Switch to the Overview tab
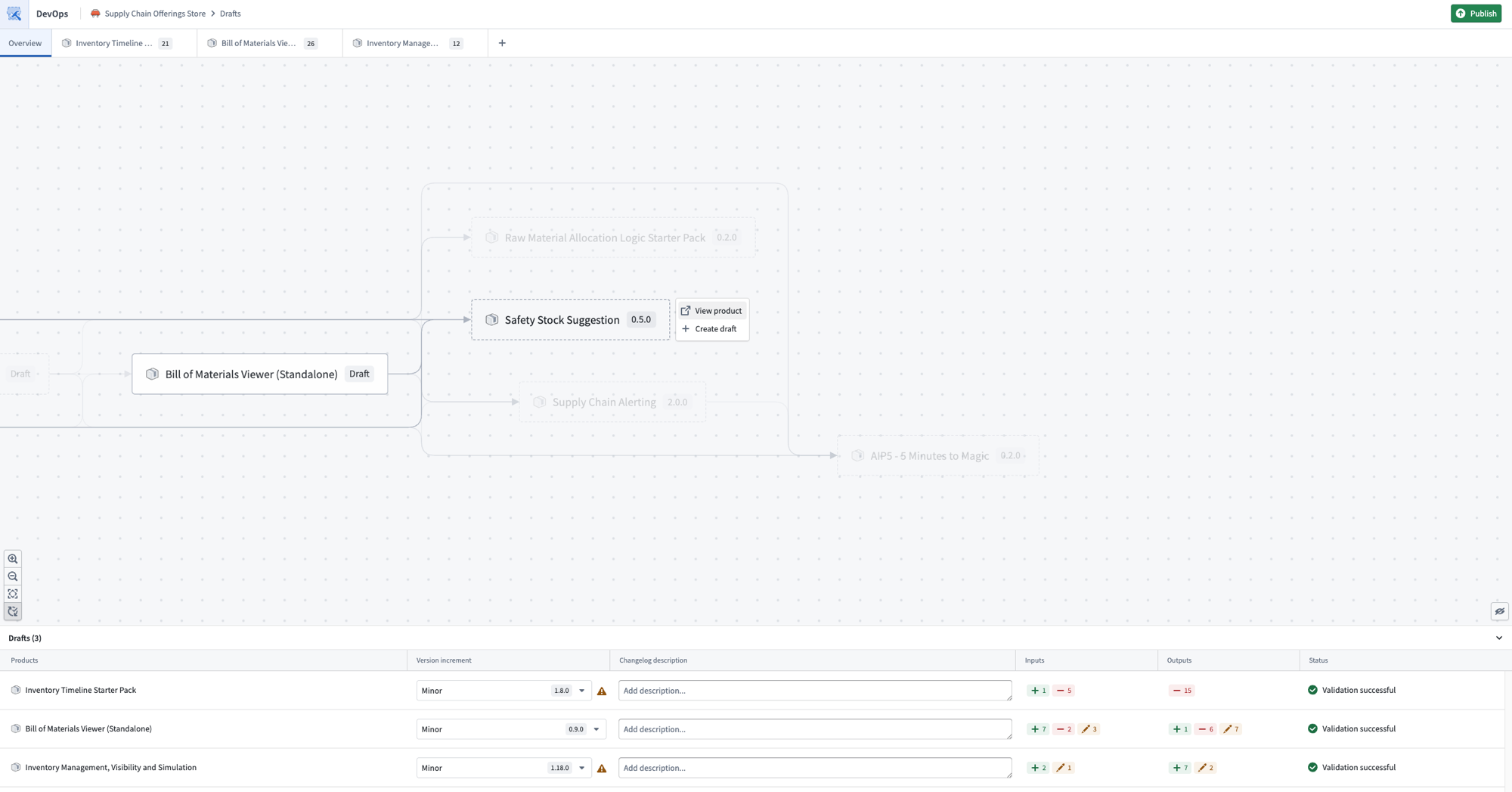The width and height of the screenshot is (1512, 792). [25, 43]
